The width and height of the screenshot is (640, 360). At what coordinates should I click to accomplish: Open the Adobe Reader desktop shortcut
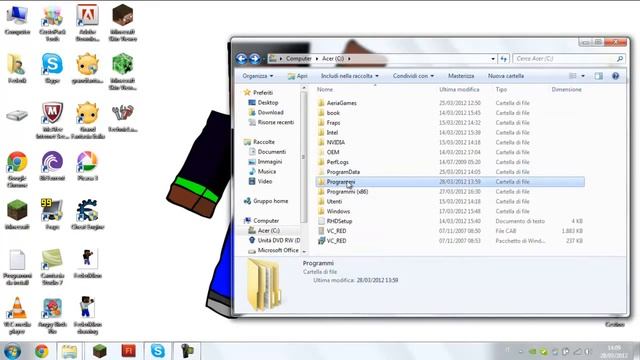pyautogui.click(x=87, y=22)
